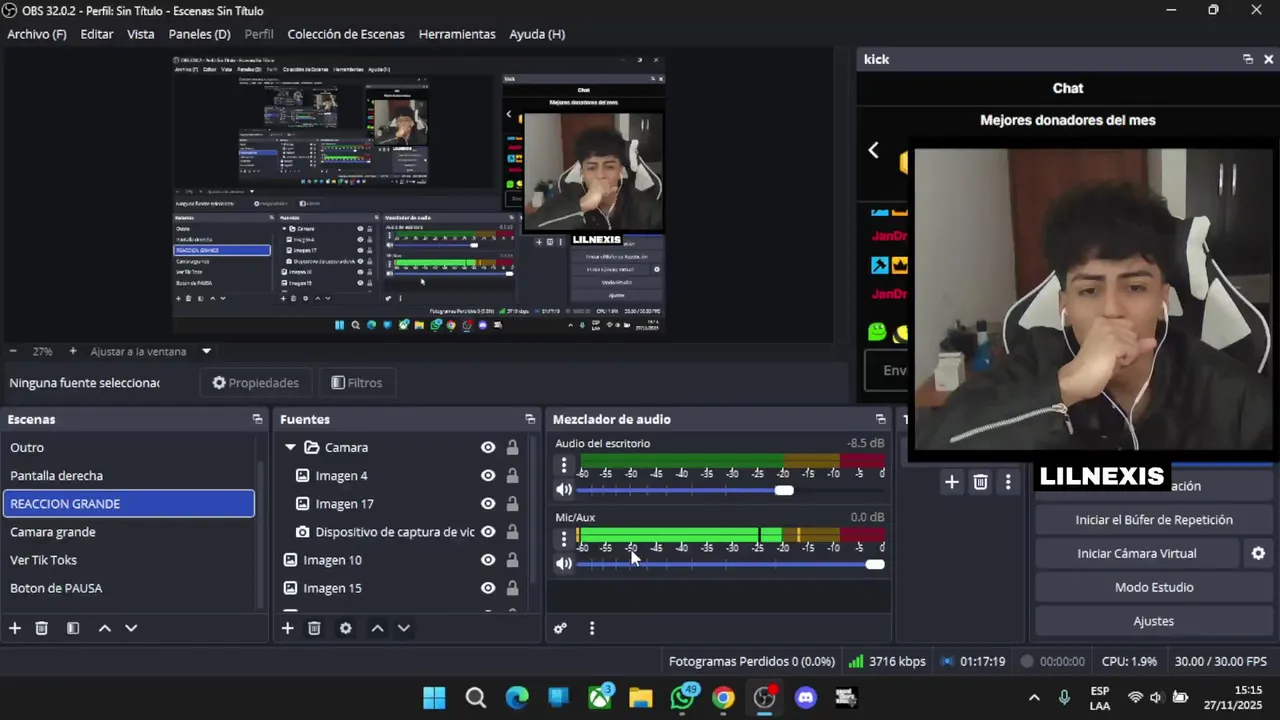Open Audio del escritorio options dots
This screenshot has width=1280, height=720.
click(x=564, y=465)
